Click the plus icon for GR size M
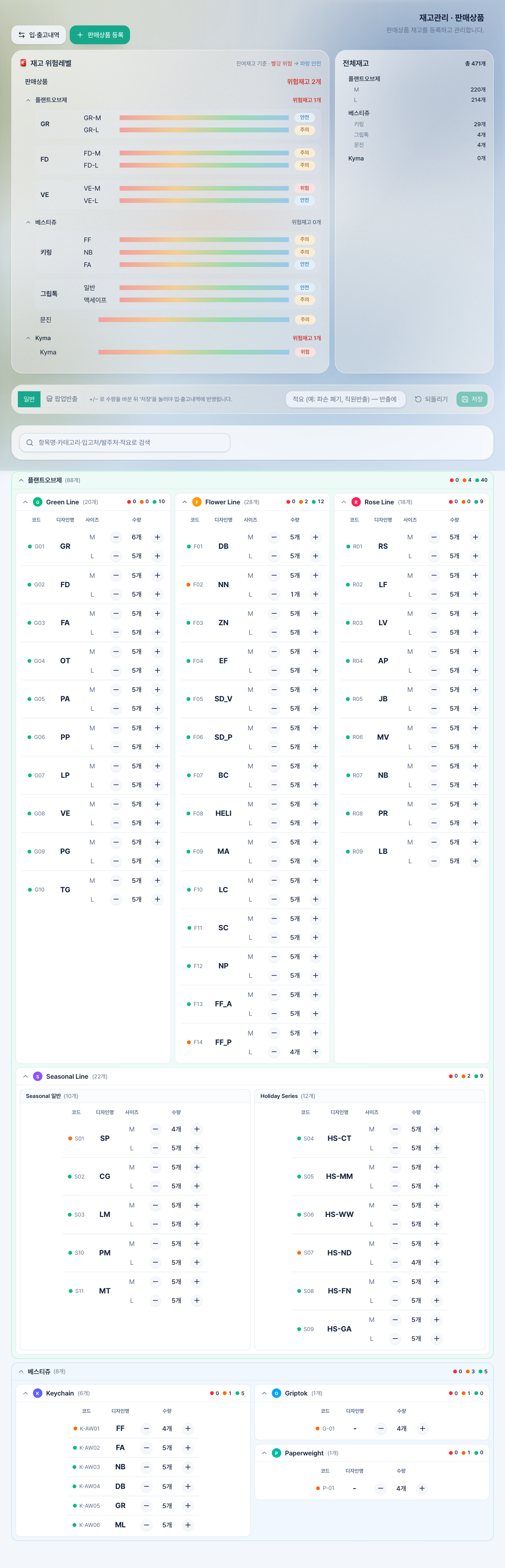This screenshot has height=1568, width=505. 157,537
